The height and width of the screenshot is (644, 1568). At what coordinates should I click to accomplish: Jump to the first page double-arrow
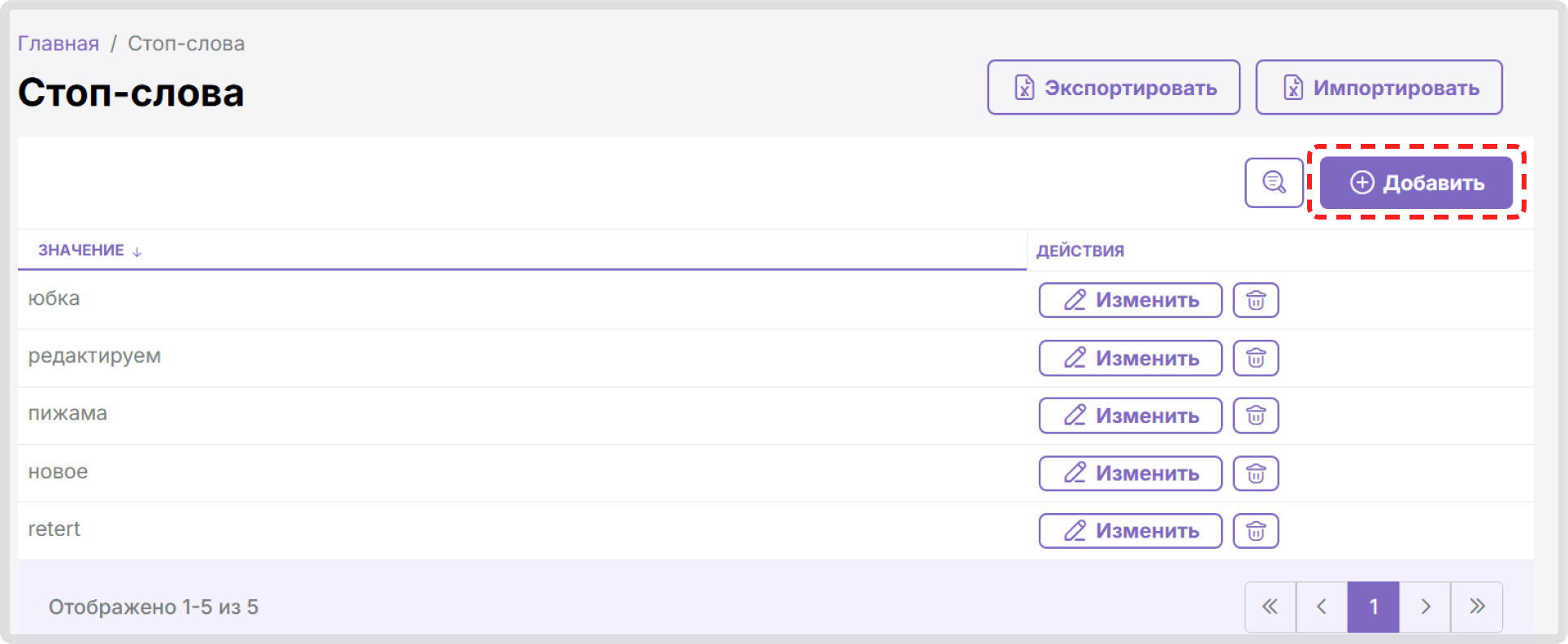(x=1270, y=607)
